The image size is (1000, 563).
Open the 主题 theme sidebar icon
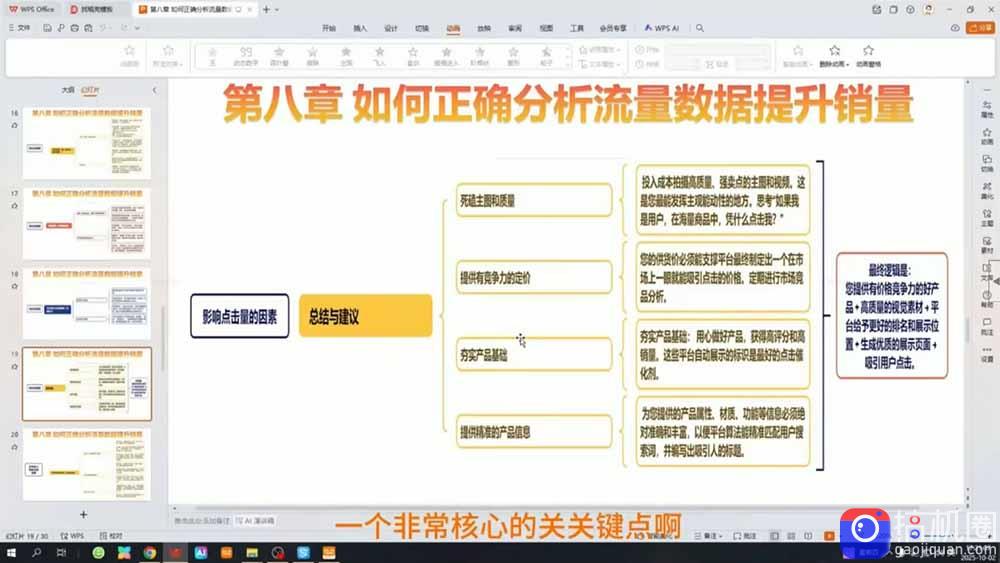987,218
